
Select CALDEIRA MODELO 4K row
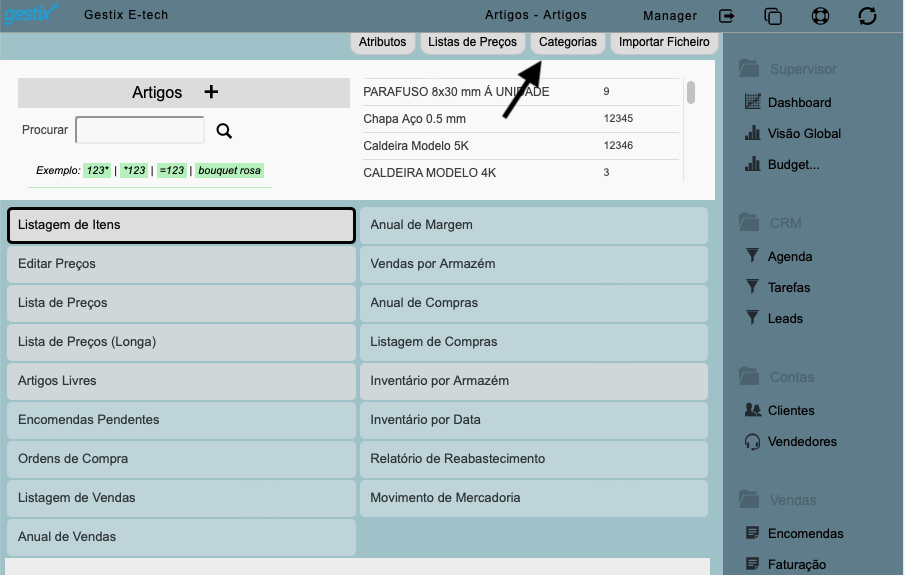(x=521, y=173)
